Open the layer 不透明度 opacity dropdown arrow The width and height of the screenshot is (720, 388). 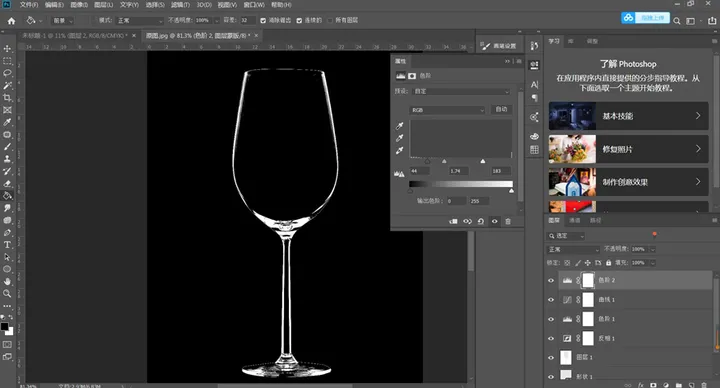coord(652,249)
